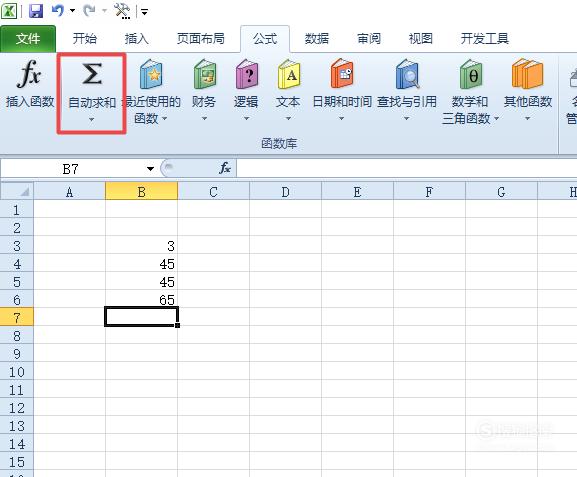Screen dimensions: 577x477
Task: Expand the AutoSum dropdown arrow
Action: pos(91,119)
